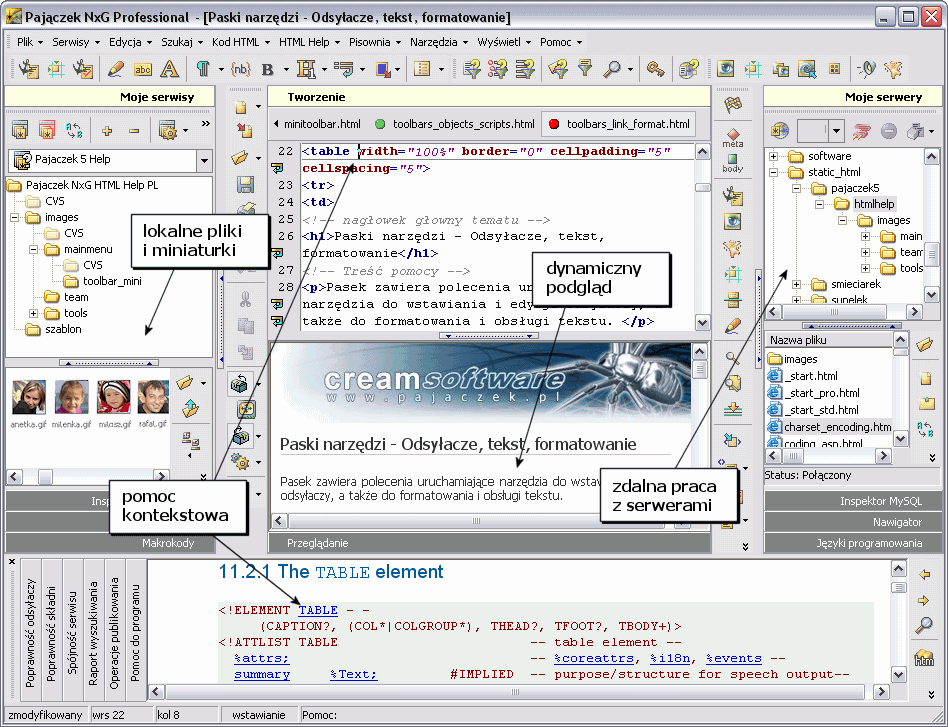948x727 pixels.
Task: Click the open folder icon next to thumbnails
Action: tap(186, 383)
